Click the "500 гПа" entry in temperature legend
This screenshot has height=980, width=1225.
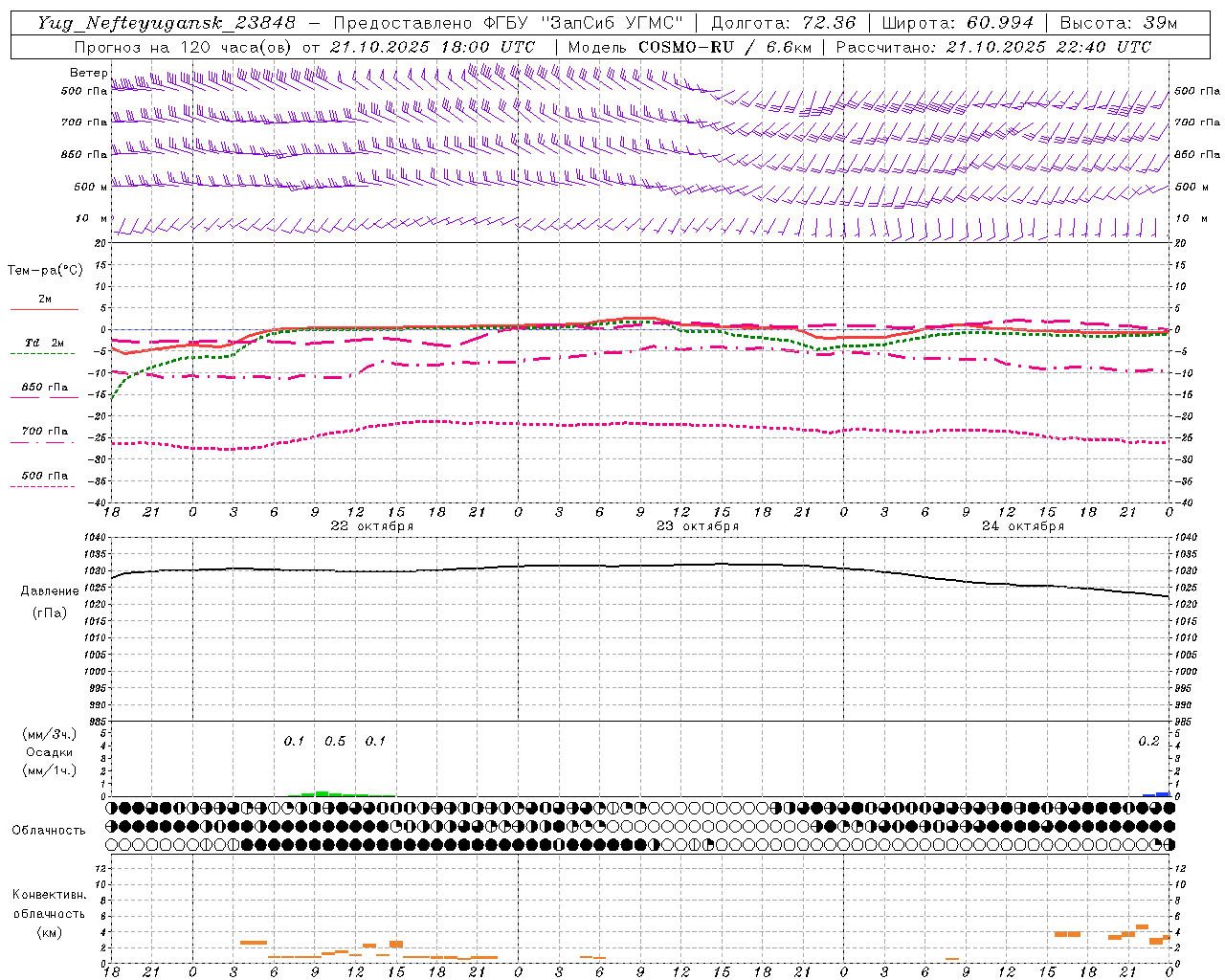coord(45,476)
